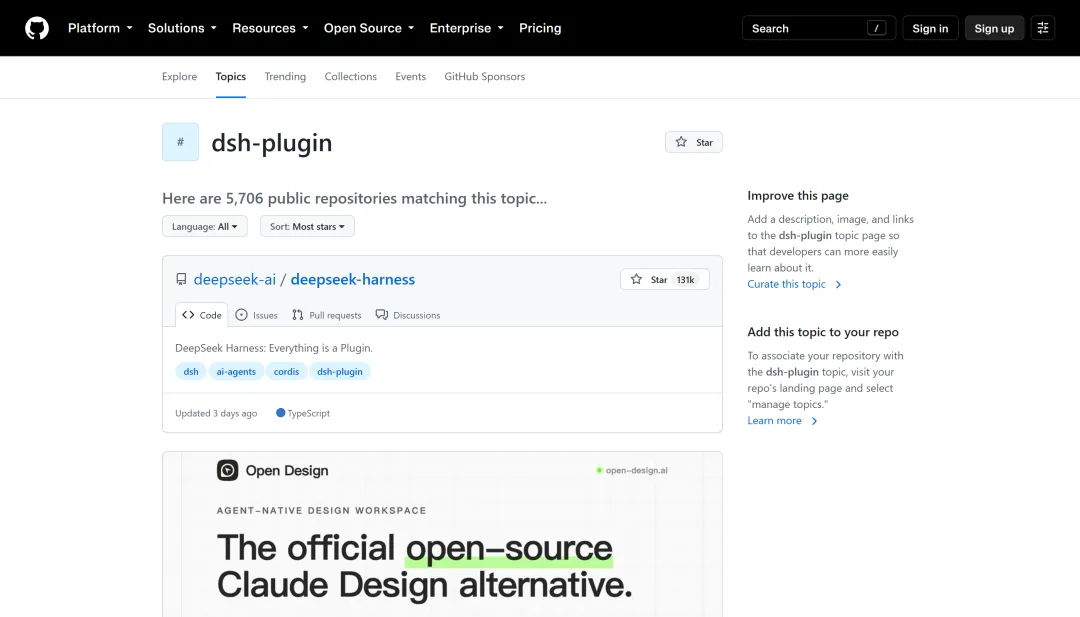This screenshot has width=1080, height=617.
Task: Click the dsh topic tag
Action: [x=191, y=371]
